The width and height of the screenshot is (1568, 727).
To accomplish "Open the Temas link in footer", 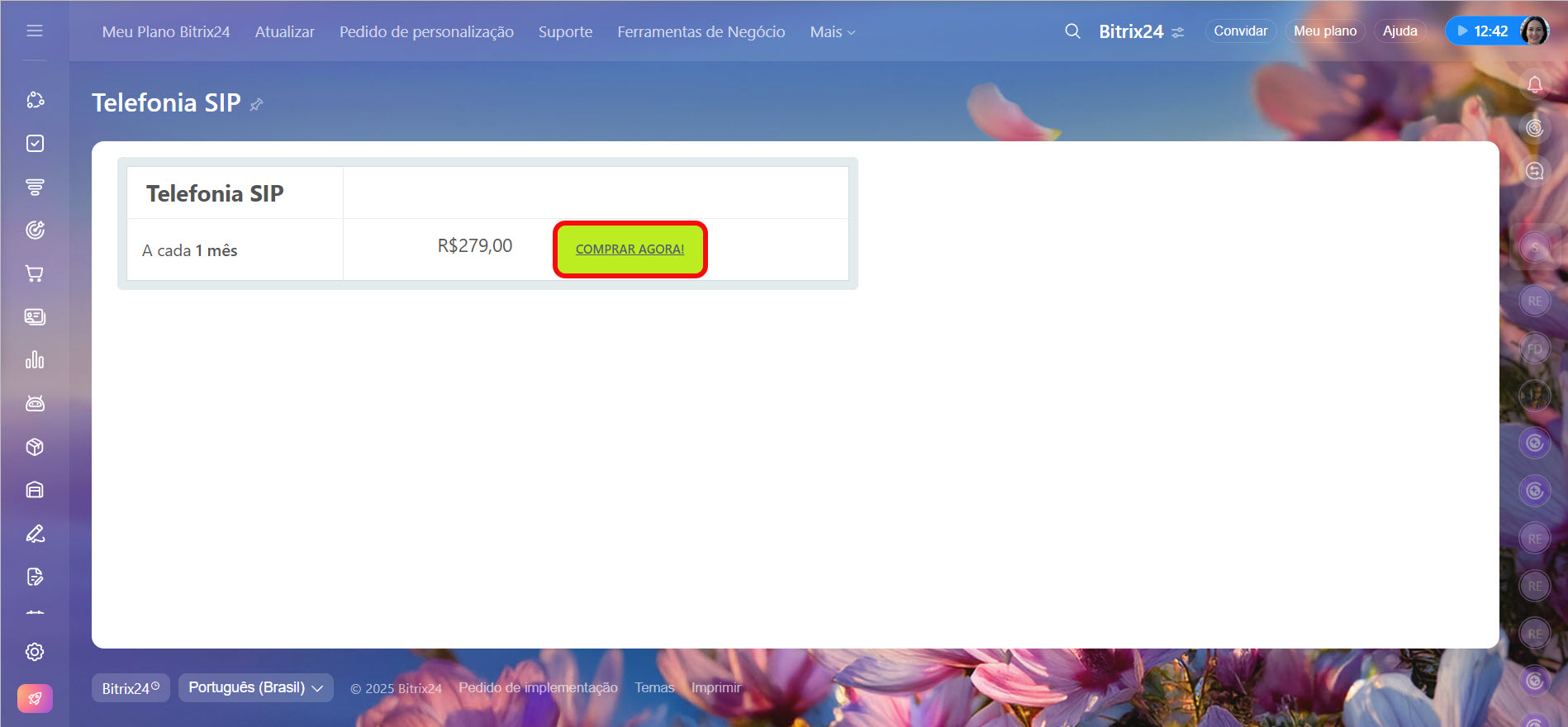I will [x=654, y=687].
